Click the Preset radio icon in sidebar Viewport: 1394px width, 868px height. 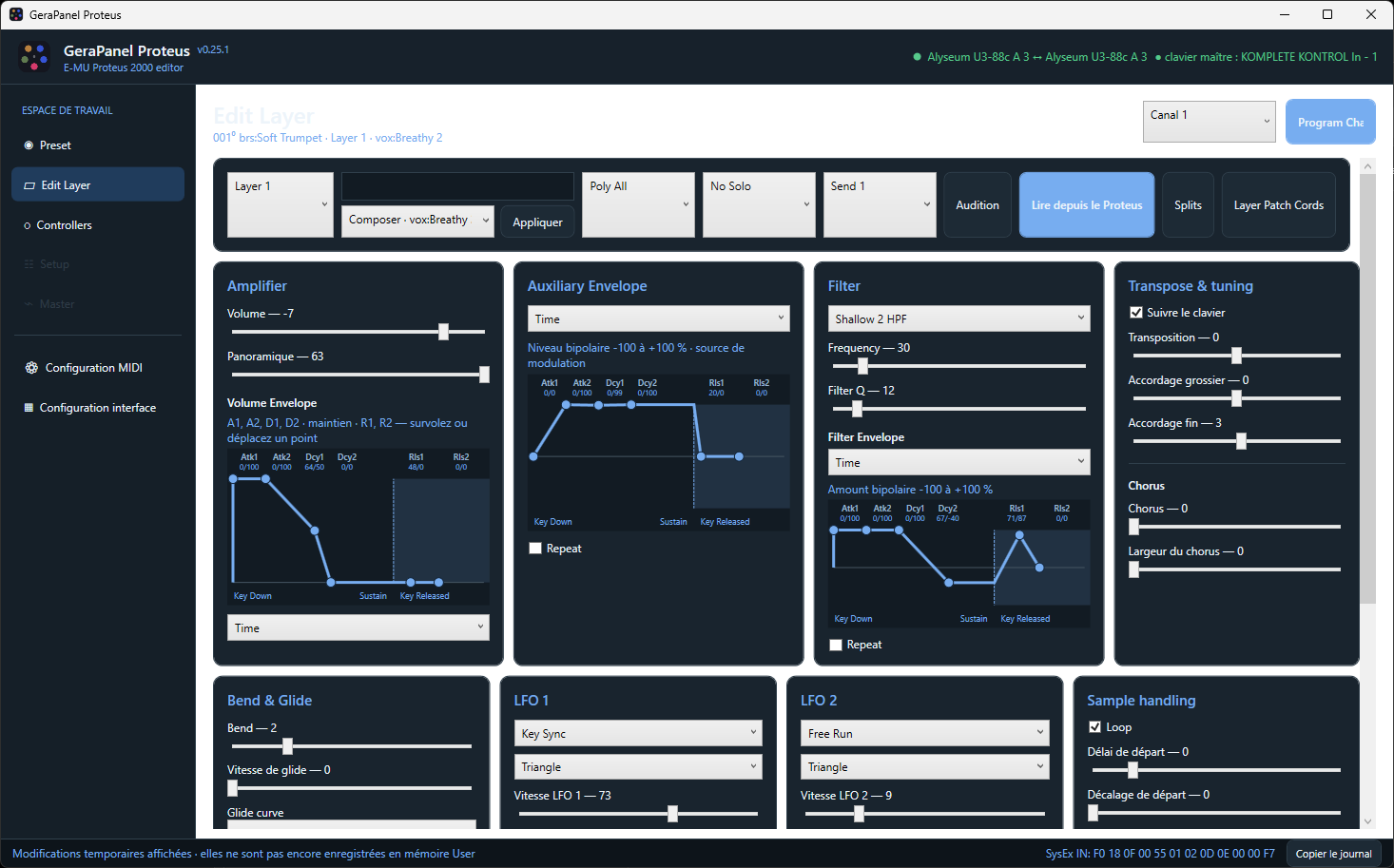pos(29,145)
